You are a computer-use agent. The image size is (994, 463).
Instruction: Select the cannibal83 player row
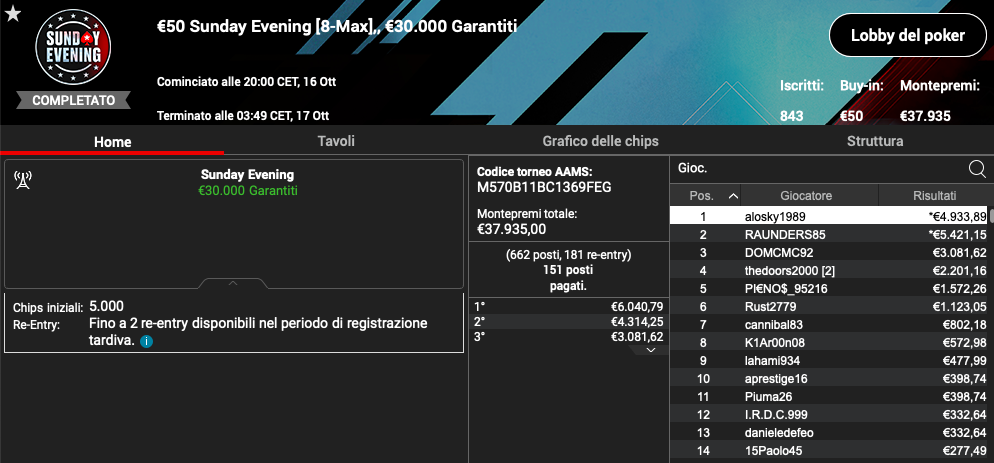point(830,324)
